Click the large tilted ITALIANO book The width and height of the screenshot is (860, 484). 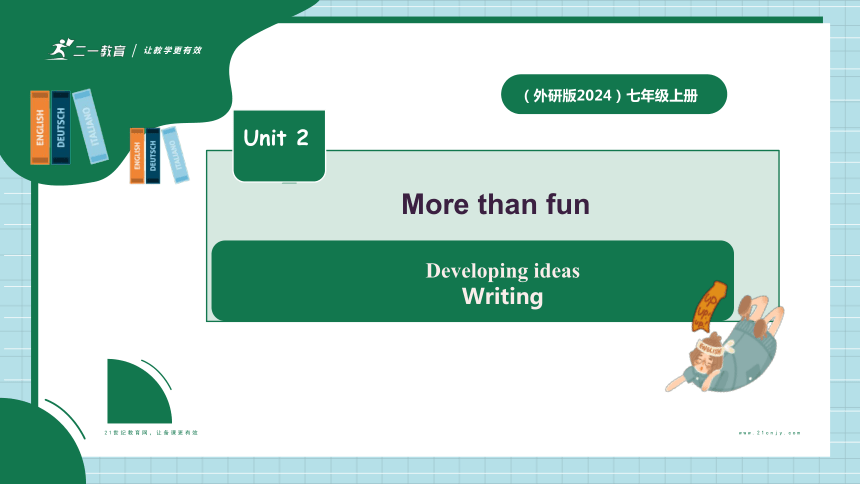click(90, 126)
